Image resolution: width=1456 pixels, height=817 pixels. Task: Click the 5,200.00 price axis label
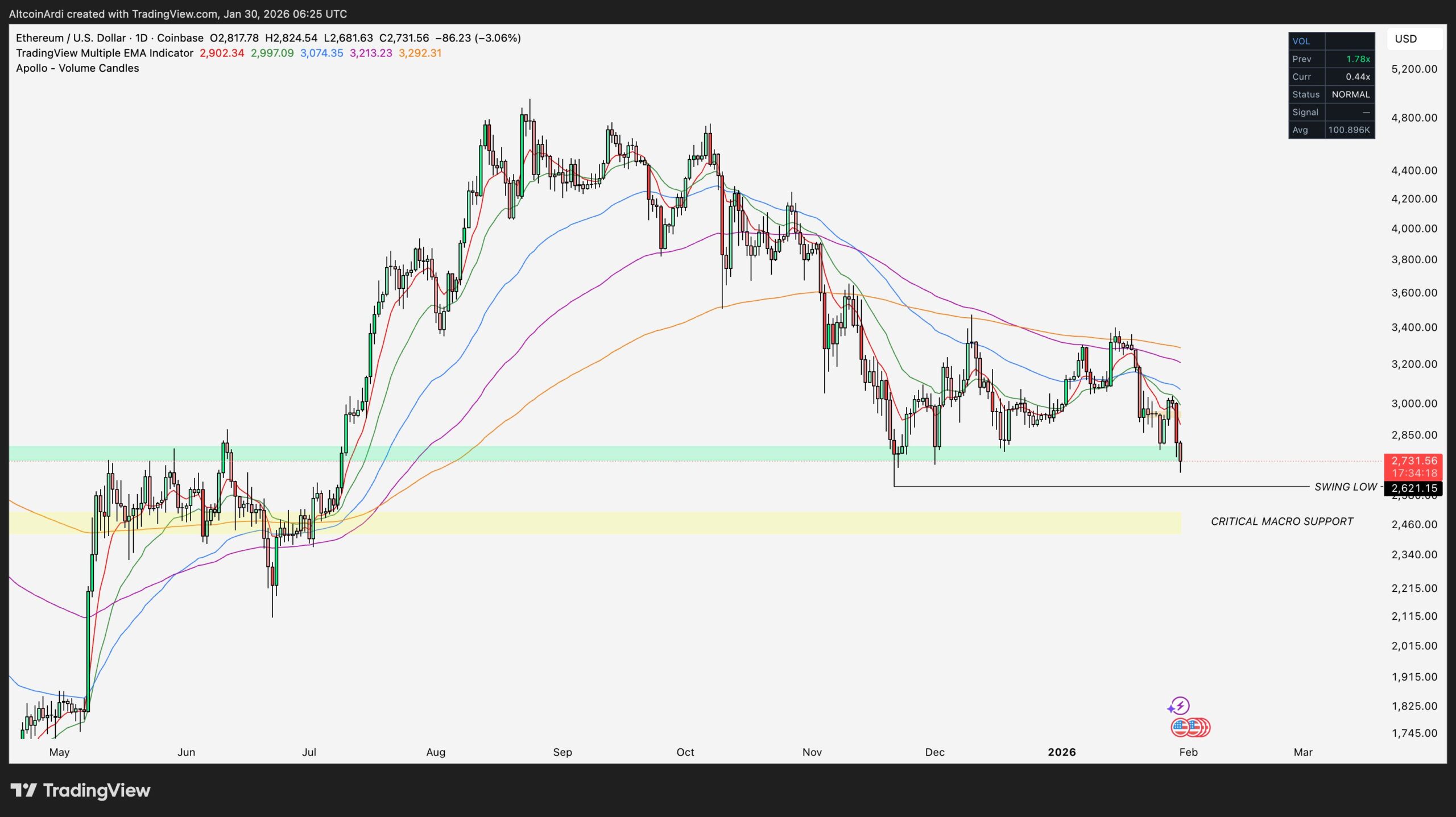1414,69
